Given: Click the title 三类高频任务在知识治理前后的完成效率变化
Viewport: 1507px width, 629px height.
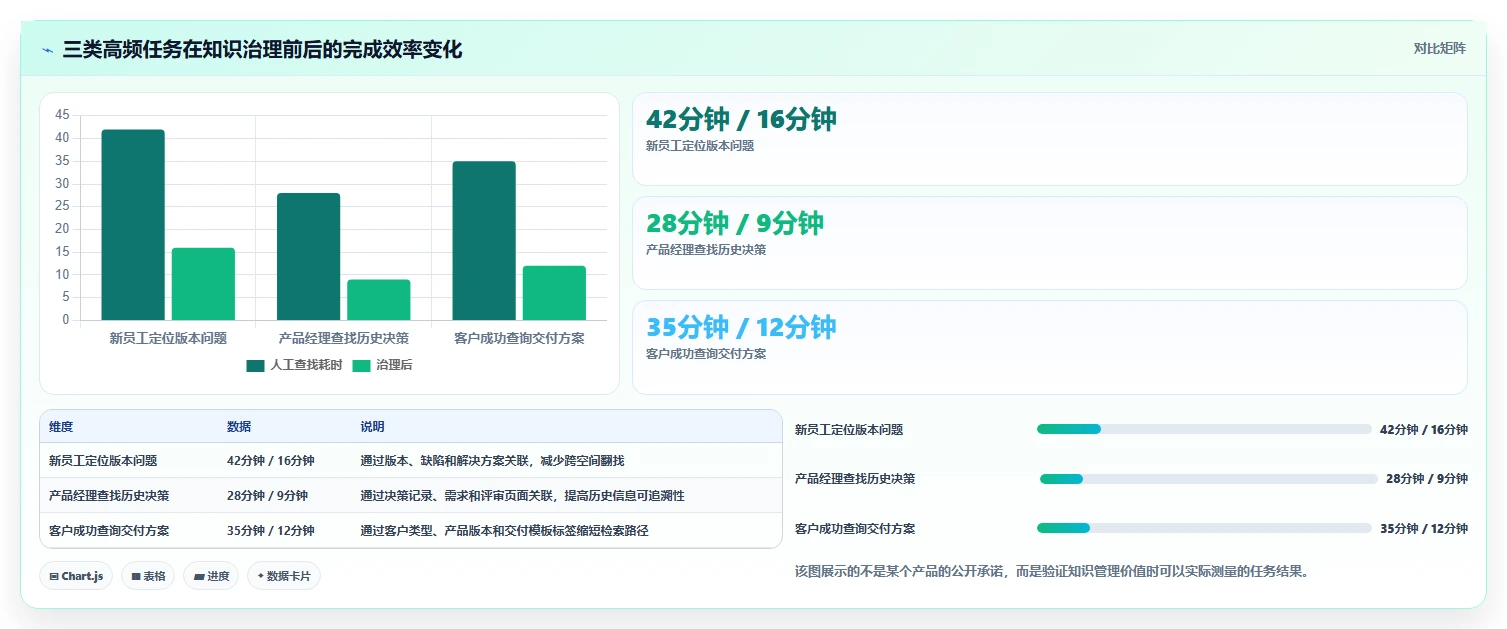Looking at the screenshot, I should point(262,50).
